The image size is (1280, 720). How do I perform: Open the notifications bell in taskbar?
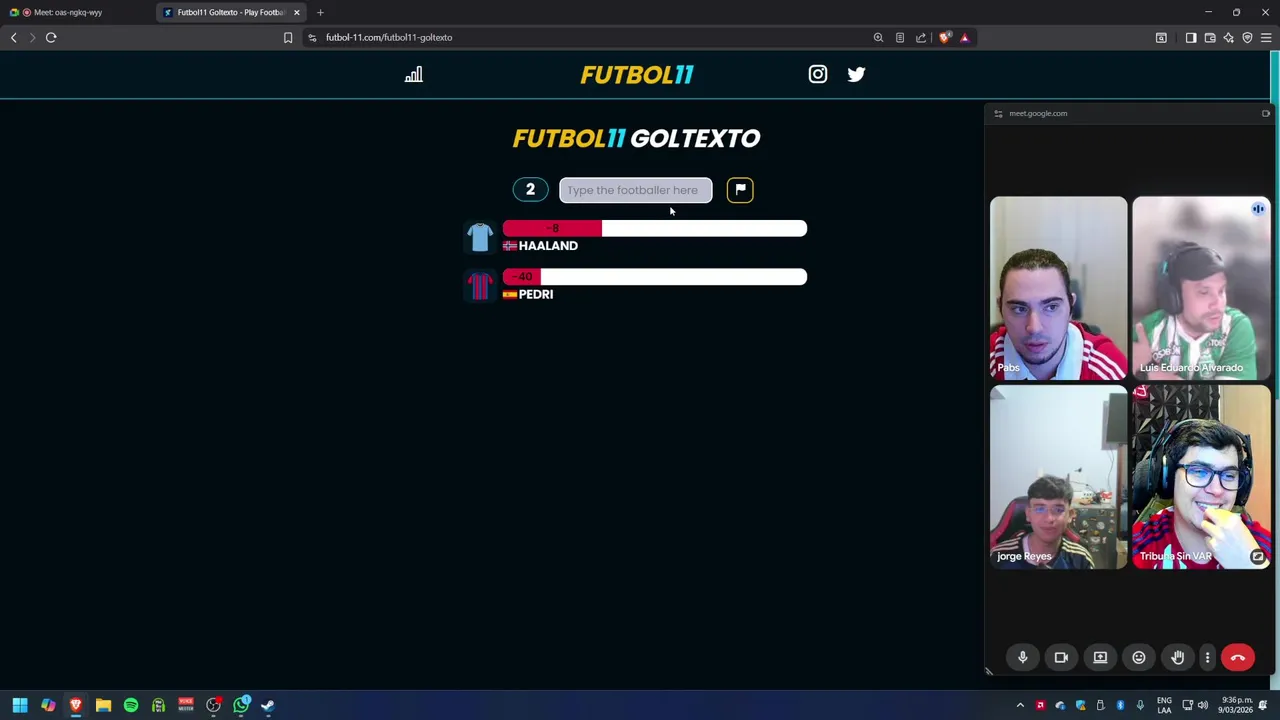tap(1263, 705)
